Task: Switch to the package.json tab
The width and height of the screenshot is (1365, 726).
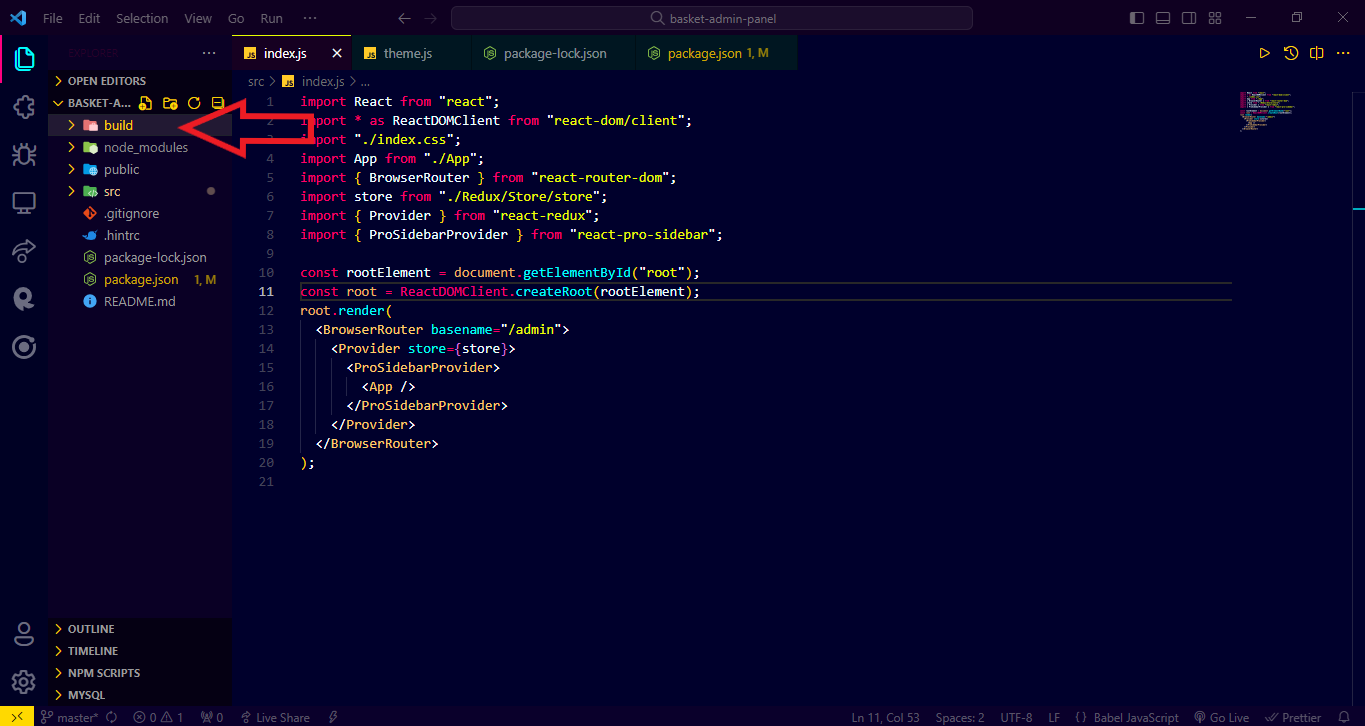Action: point(716,53)
